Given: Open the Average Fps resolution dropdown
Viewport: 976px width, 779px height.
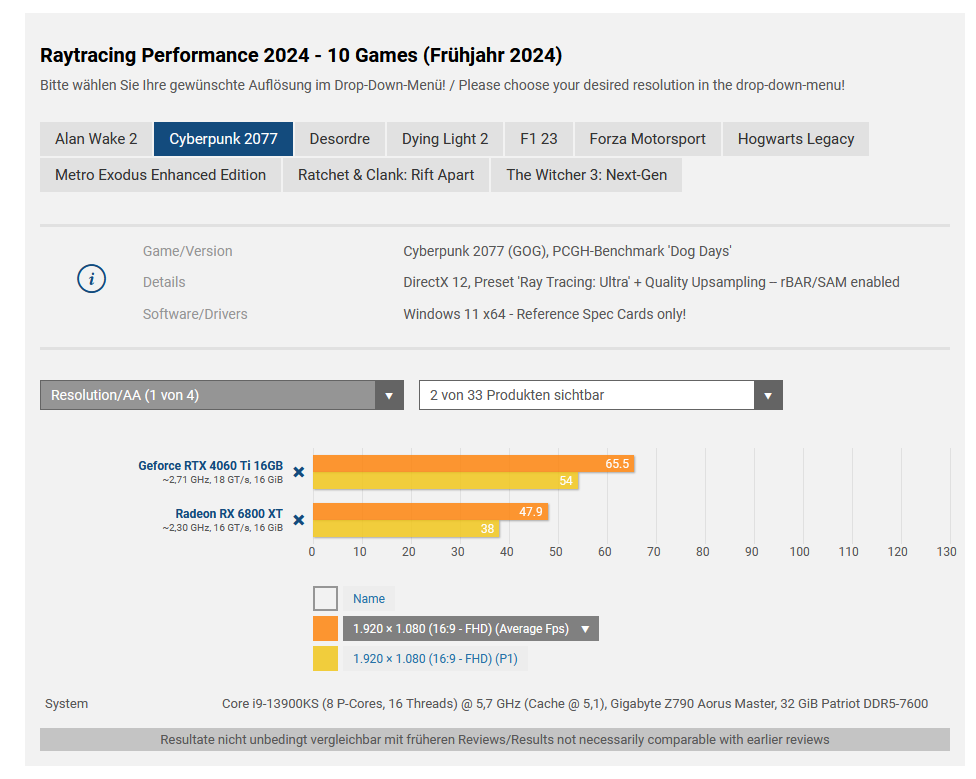Looking at the screenshot, I should pos(471,628).
